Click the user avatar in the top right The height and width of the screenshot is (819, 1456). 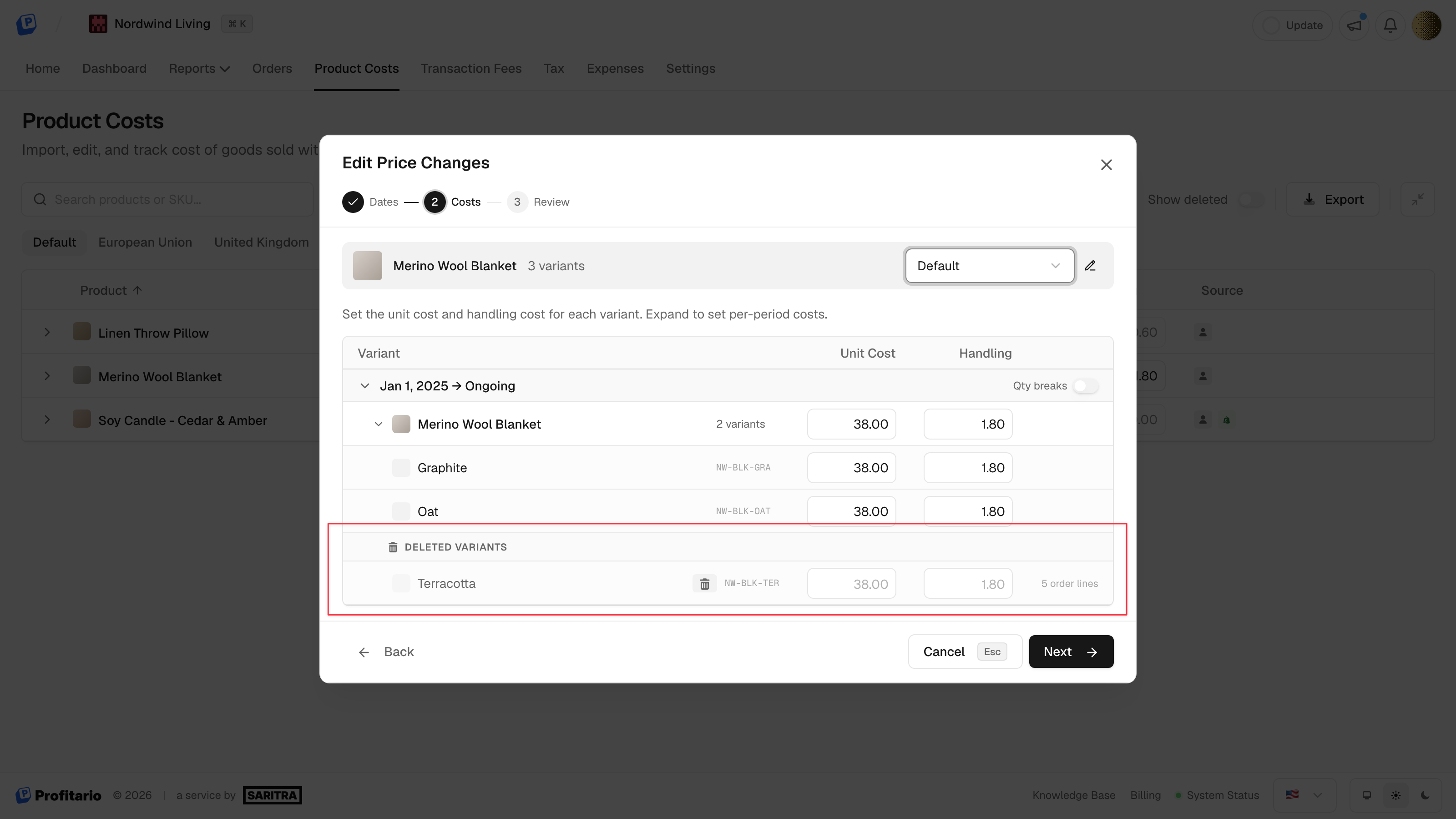coord(1426,25)
